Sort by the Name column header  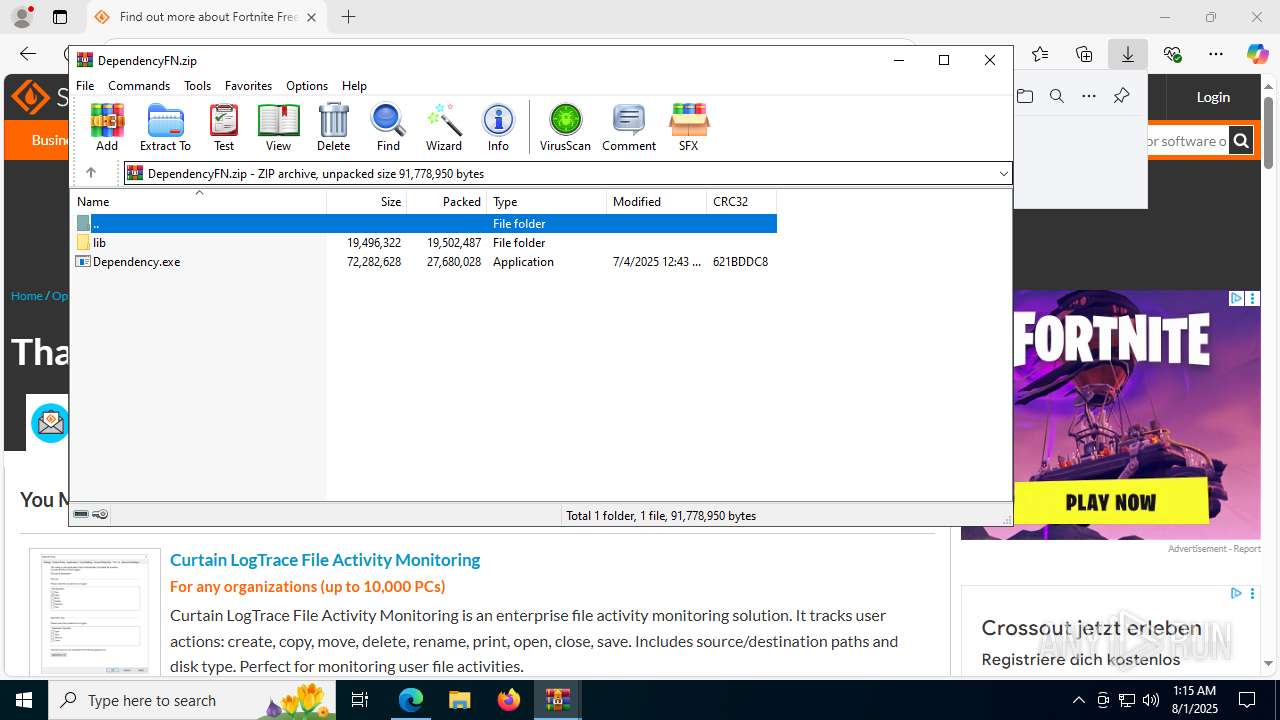pos(198,201)
